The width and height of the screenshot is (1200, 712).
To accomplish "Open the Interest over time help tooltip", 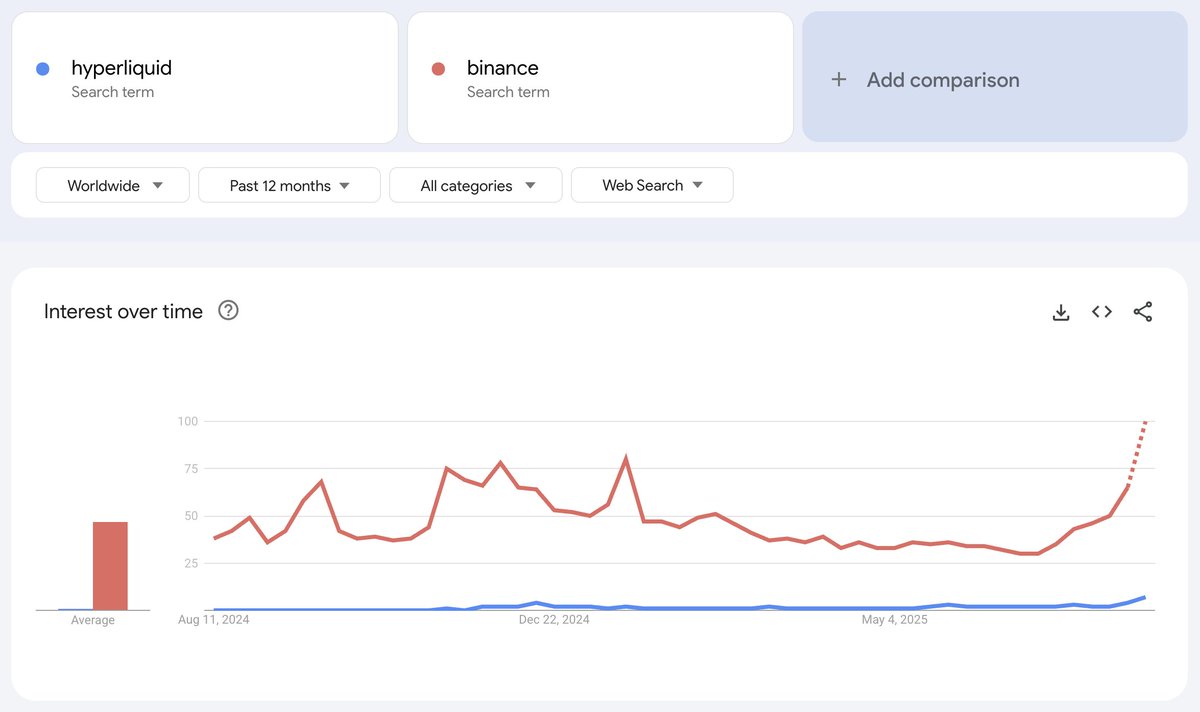I will click(x=228, y=311).
